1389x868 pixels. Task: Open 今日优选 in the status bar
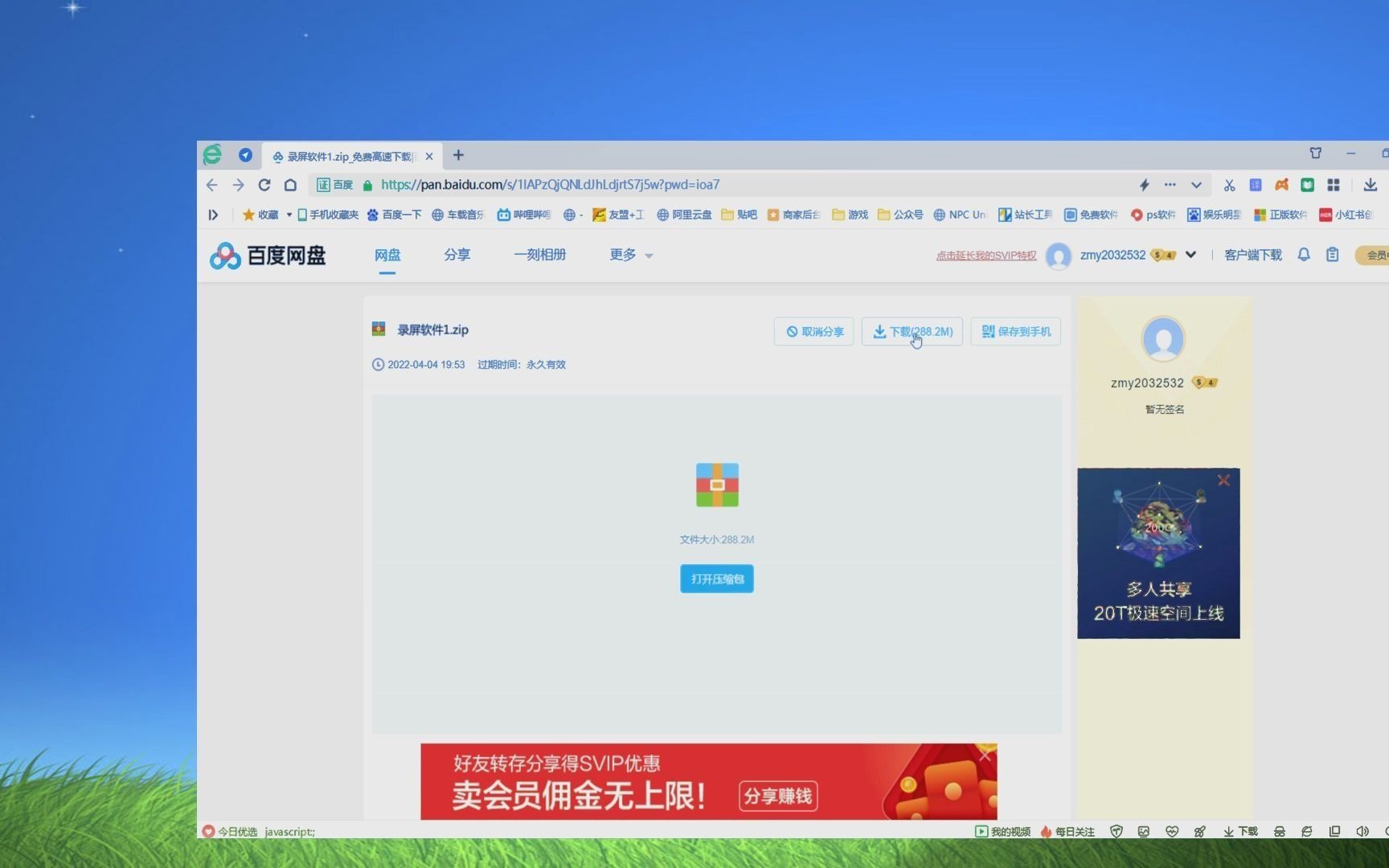pyautogui.click(x=230, y=832)
